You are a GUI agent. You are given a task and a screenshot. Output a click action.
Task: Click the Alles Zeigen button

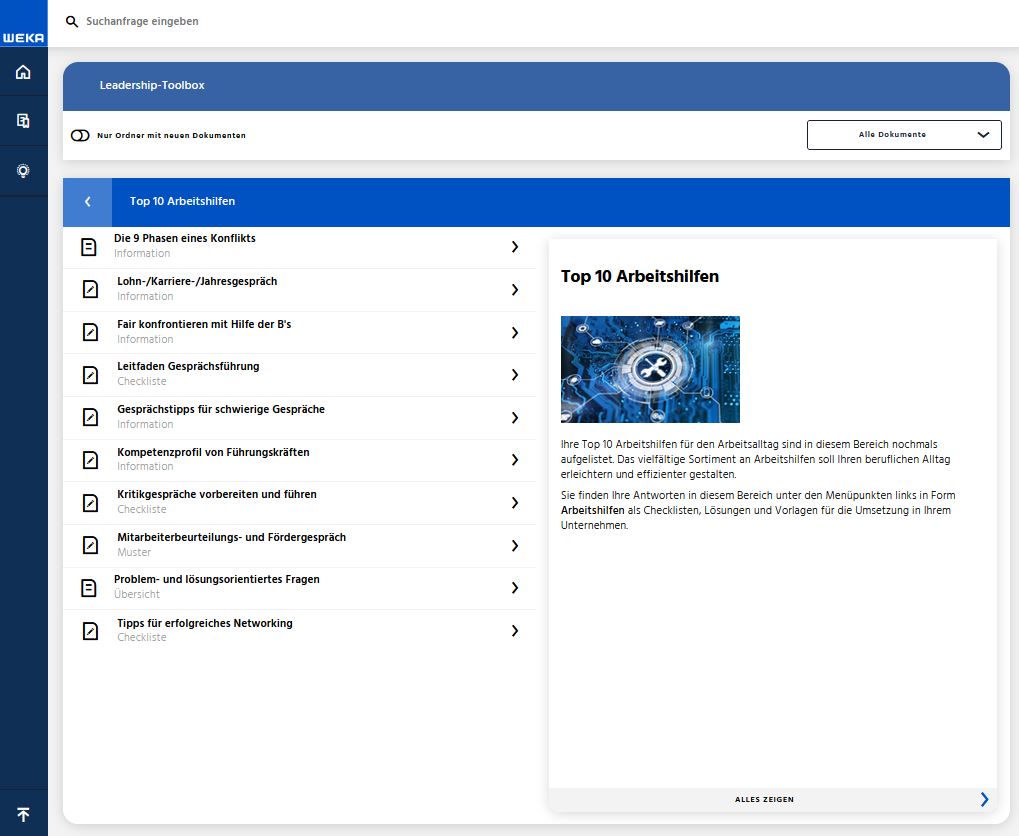tap(765, 799)
